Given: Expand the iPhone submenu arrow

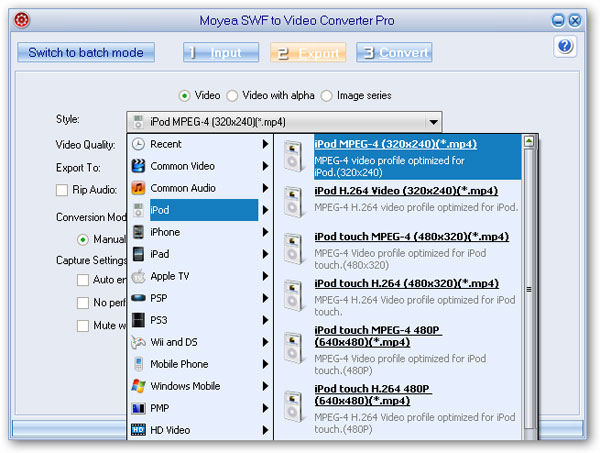Looking at the screenshot, I should tap(265, 232).
